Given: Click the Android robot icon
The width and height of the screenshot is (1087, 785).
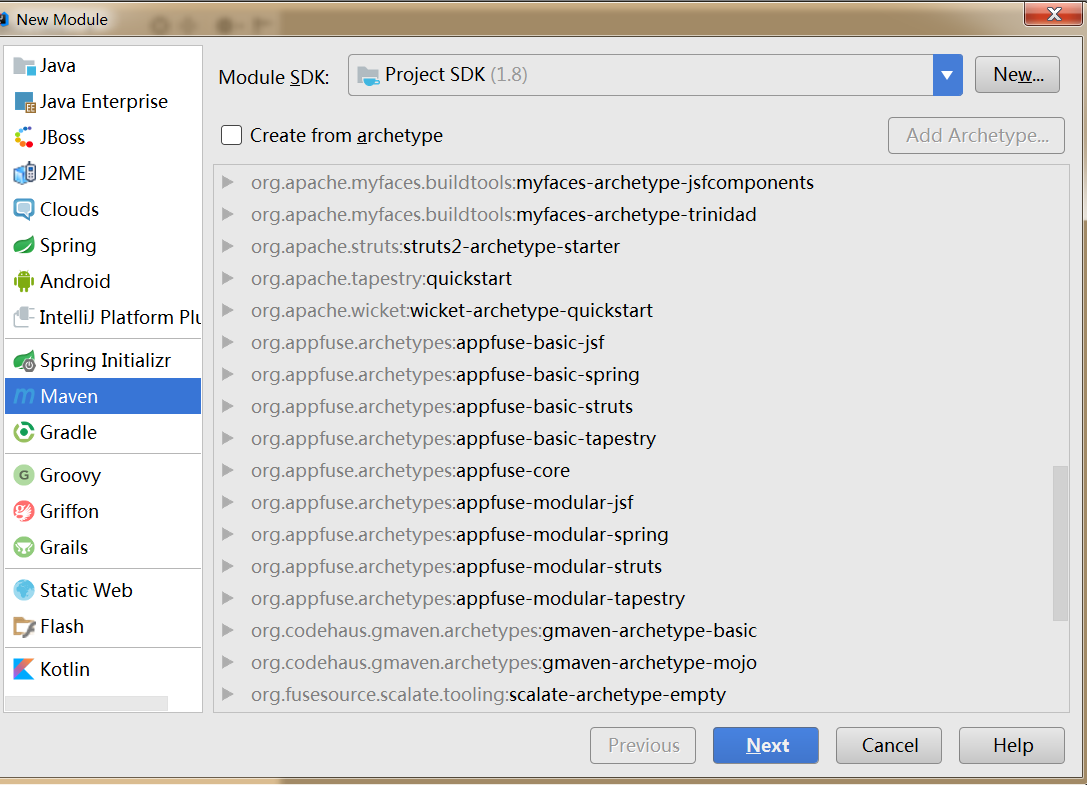Looking at the screenshot, I should click(x=24, y=282).
